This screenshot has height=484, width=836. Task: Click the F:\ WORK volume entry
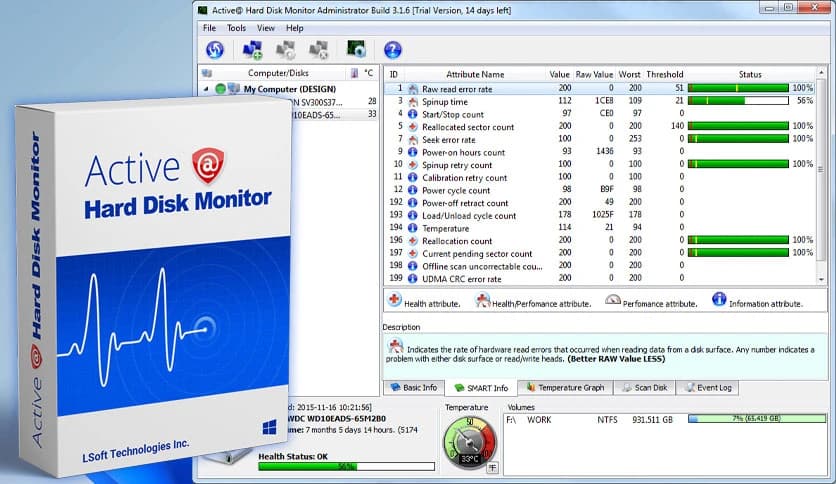point(665,420)
